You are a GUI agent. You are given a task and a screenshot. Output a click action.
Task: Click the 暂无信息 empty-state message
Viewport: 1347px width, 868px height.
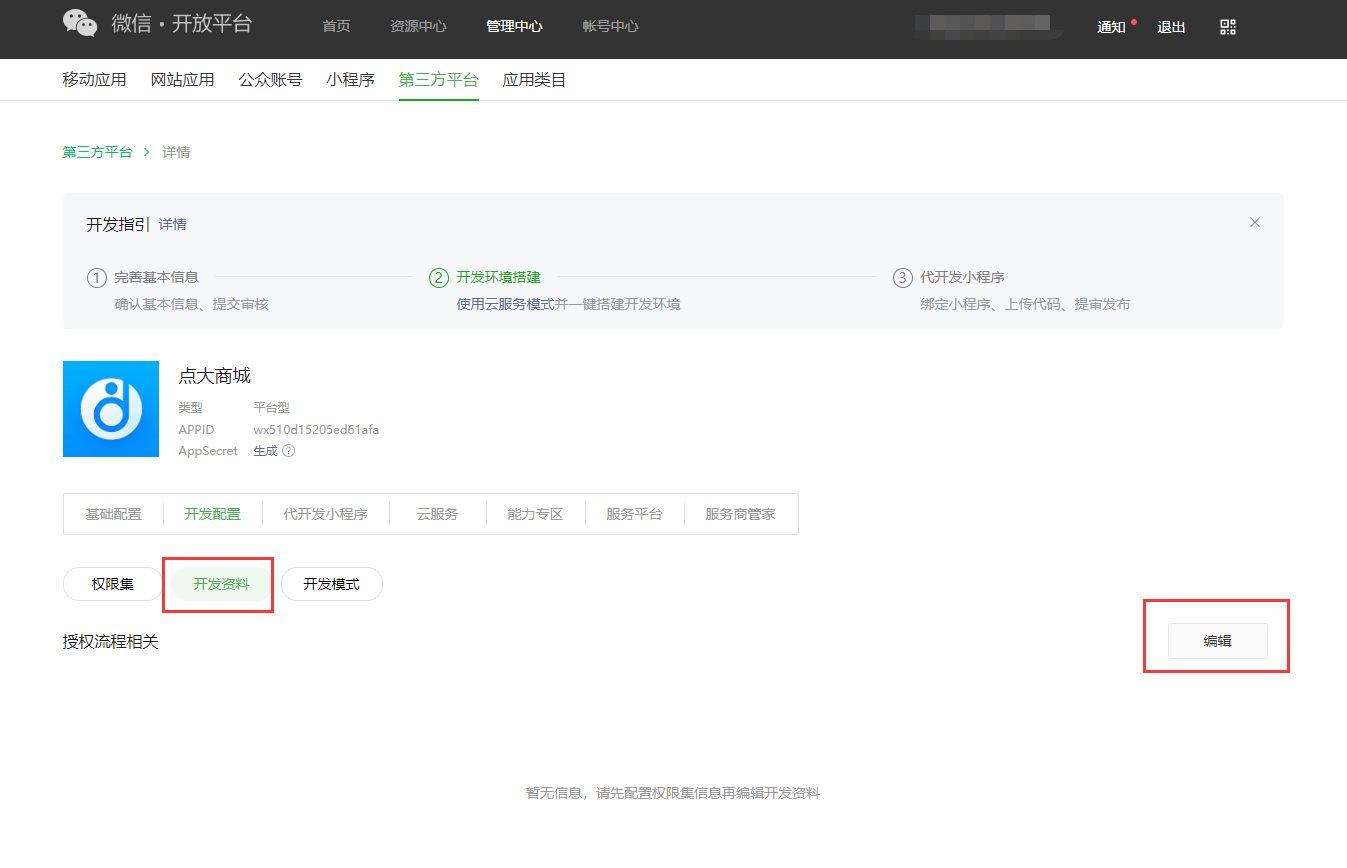coord(673,793)
